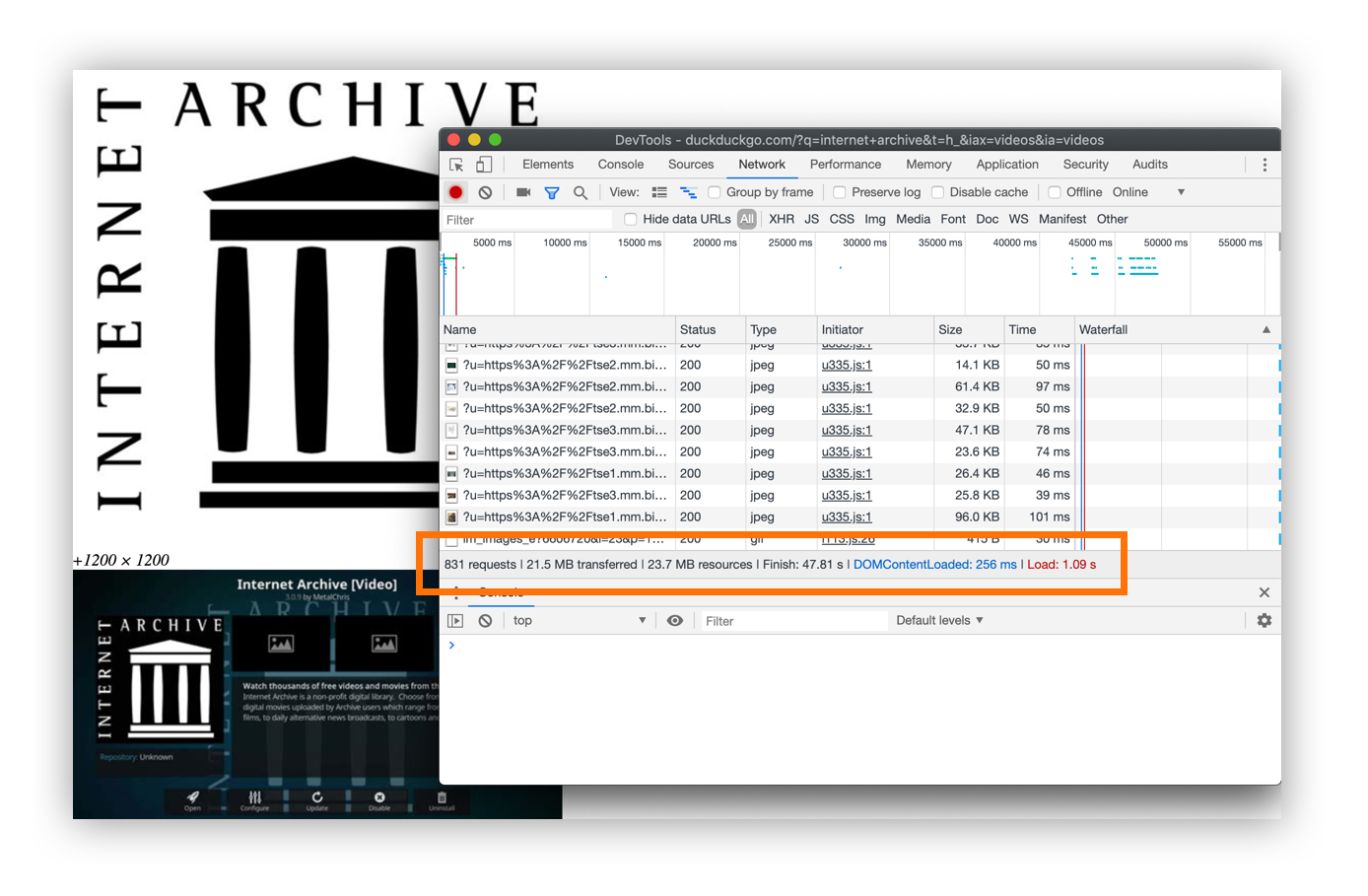
Task: Create a live expression with eye icon
Action: point(675,621)
